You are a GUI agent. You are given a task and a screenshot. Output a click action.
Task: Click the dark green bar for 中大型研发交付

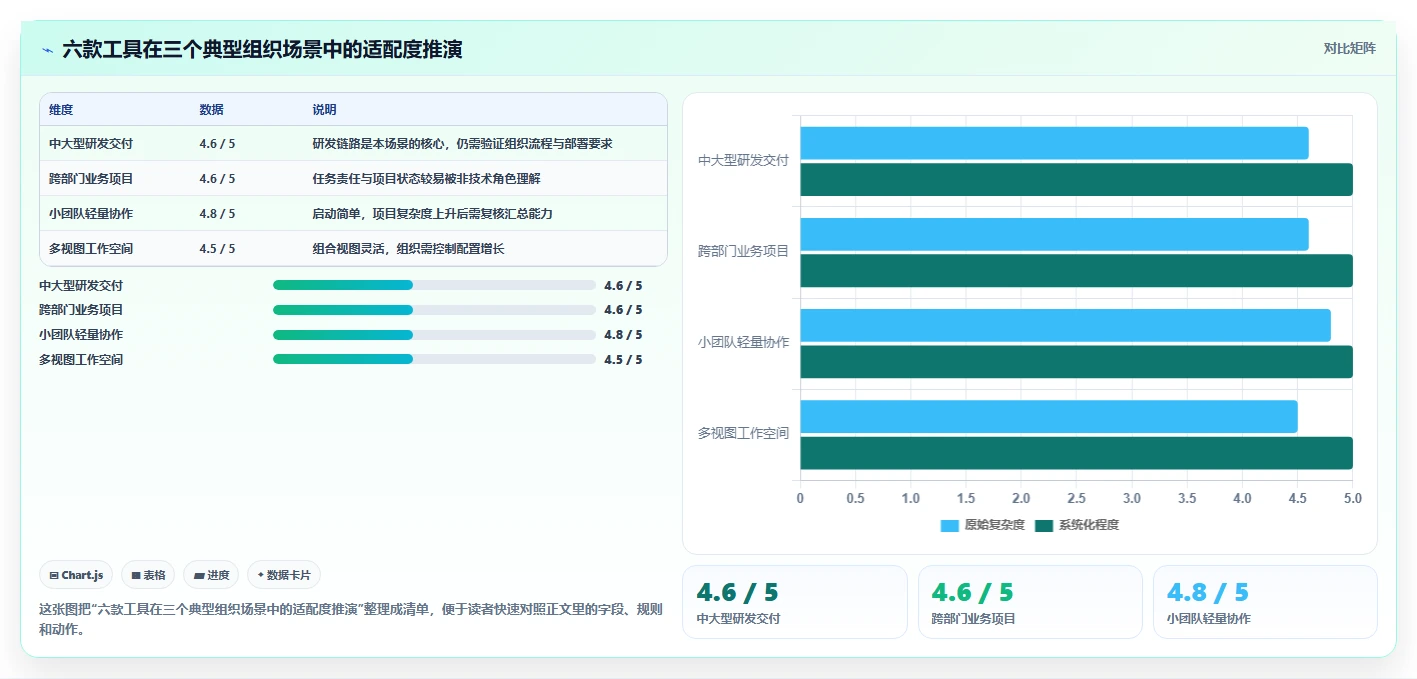click(x=1076, y=180)
